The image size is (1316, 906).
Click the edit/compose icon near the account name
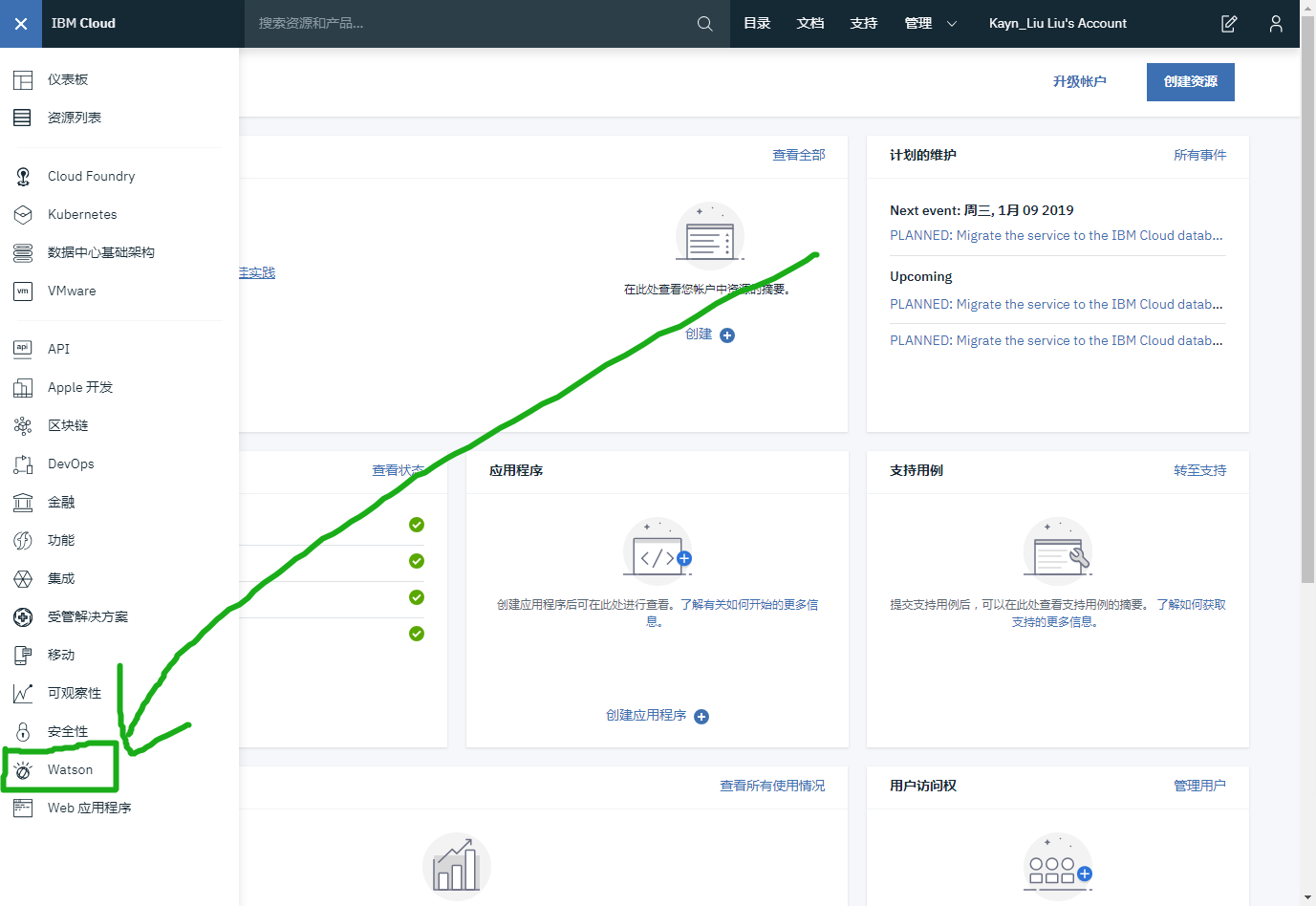click(x=1229, y=23)
